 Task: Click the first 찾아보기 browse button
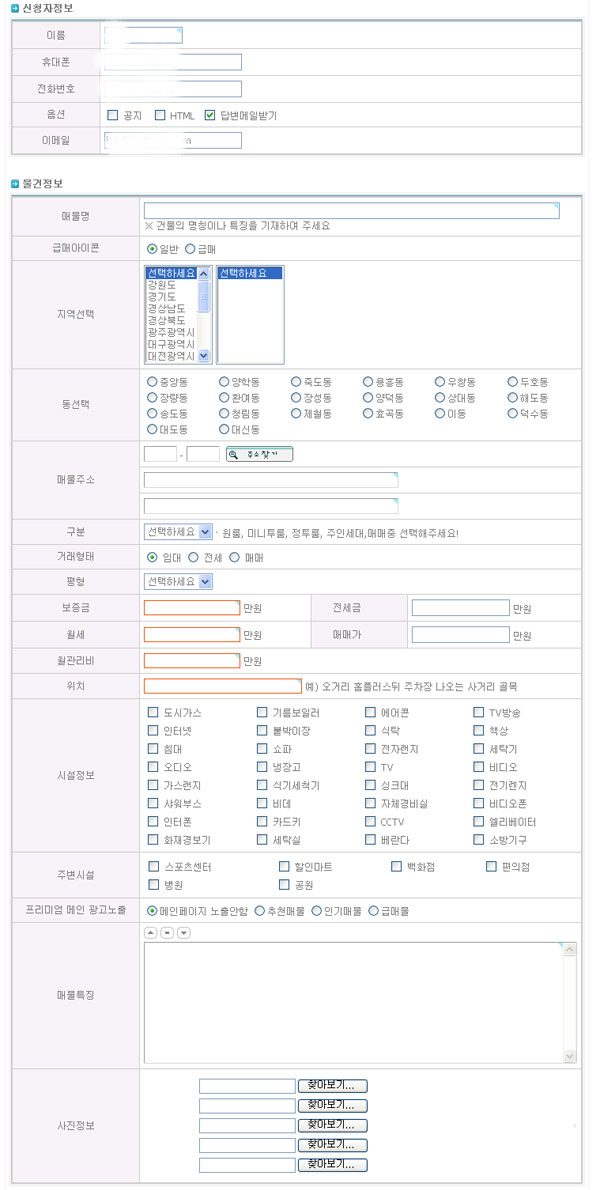[333, 1086]
